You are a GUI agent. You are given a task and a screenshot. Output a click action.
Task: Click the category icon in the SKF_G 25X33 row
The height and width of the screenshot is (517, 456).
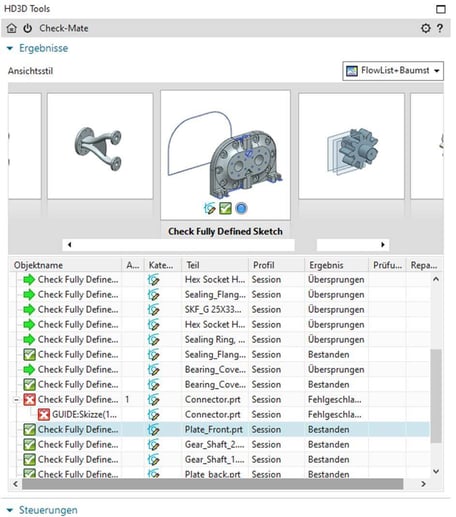(153, 310)
